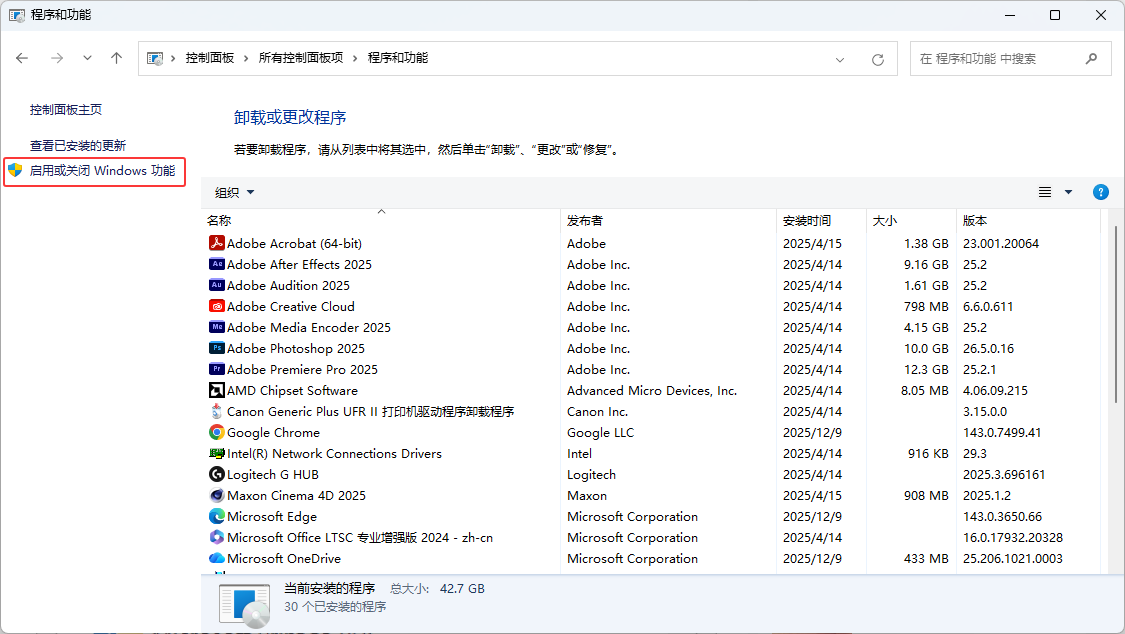Select the Adobe Premiere Pro 2025 icon
Screen dimensions: 1125x634
[216, 369]
